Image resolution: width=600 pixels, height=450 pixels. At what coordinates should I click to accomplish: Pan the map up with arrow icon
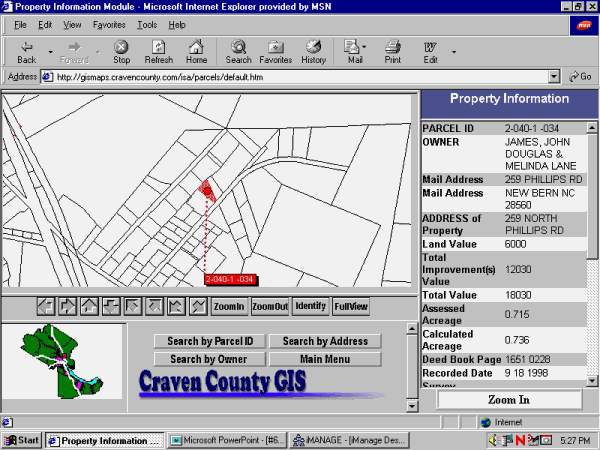90,306
